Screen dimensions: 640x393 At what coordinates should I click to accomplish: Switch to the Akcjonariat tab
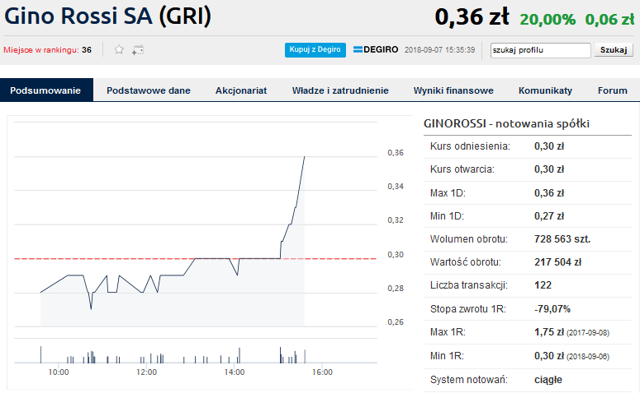pos(241,91)
